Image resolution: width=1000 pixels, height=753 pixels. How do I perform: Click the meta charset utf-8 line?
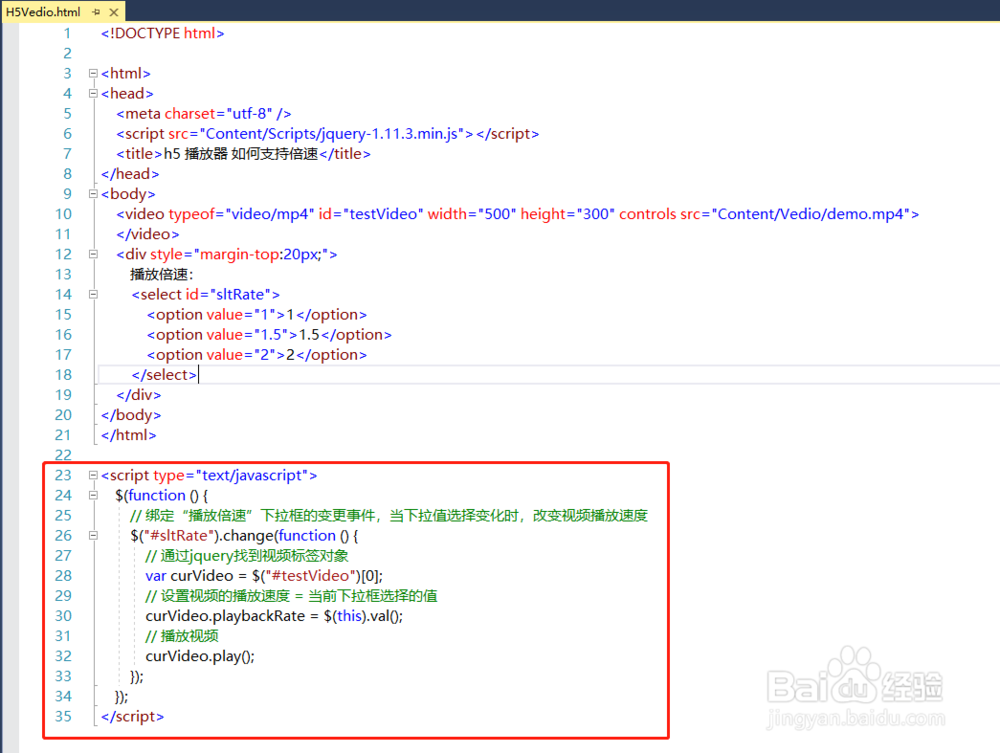pos(203,113)
